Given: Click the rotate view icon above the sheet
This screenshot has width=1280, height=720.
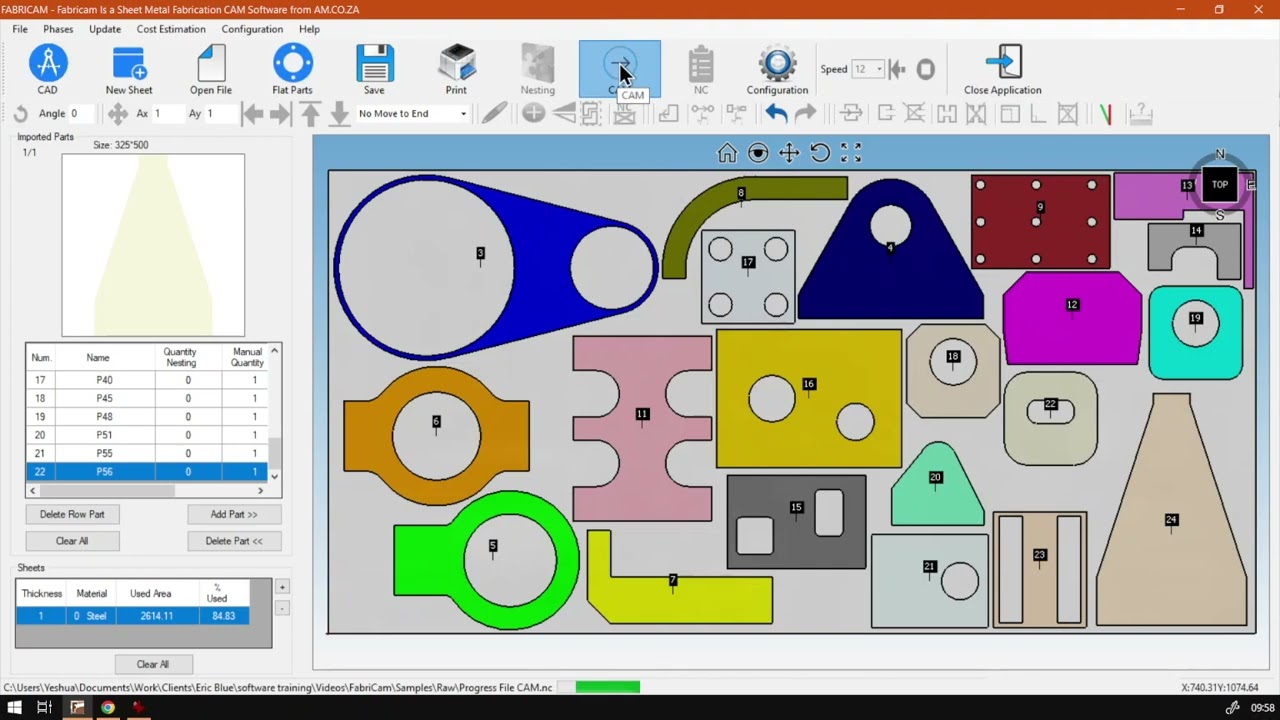Looking at the screenshot, I should pyautogui.click(x=820, y=153).
